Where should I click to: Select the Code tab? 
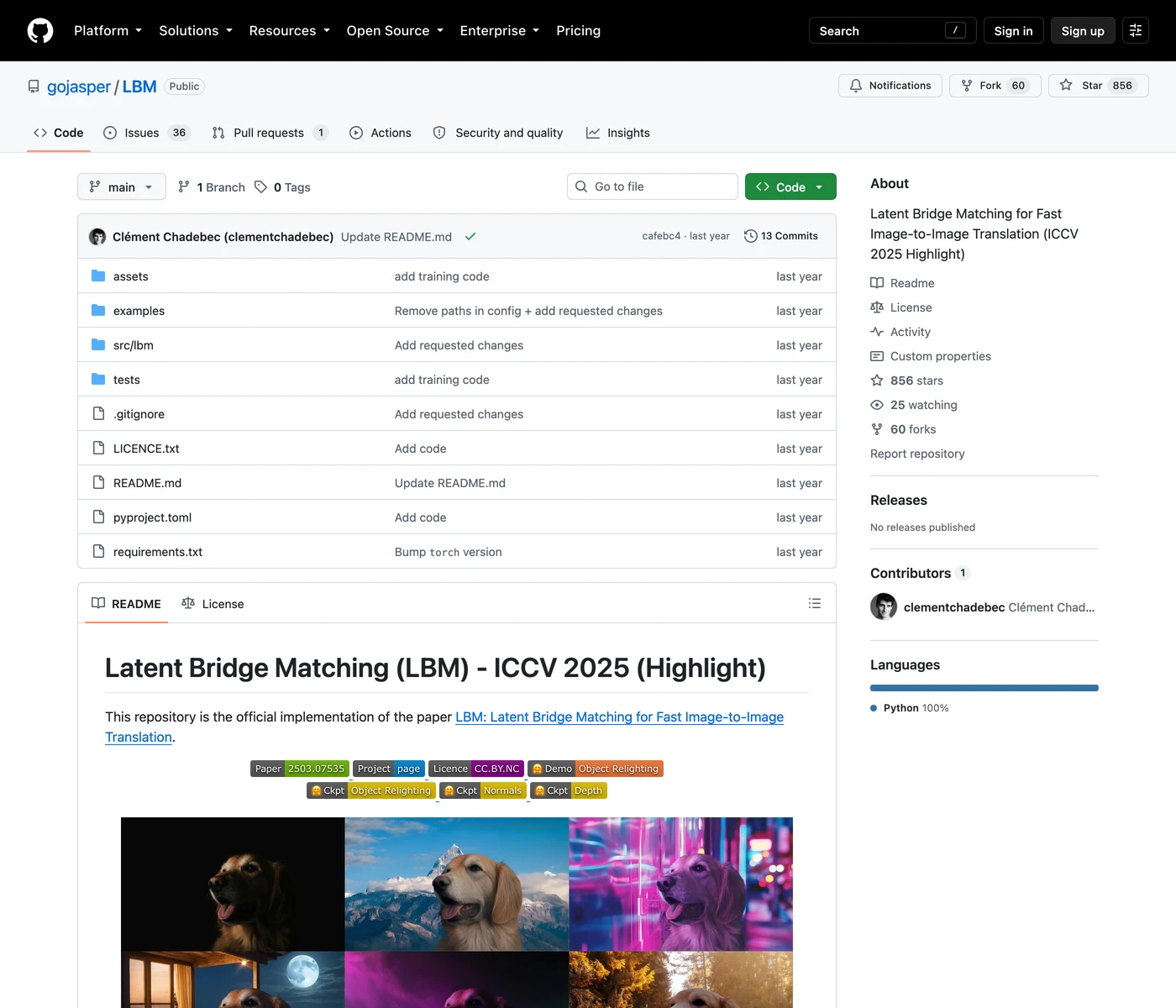coord(59,133)
